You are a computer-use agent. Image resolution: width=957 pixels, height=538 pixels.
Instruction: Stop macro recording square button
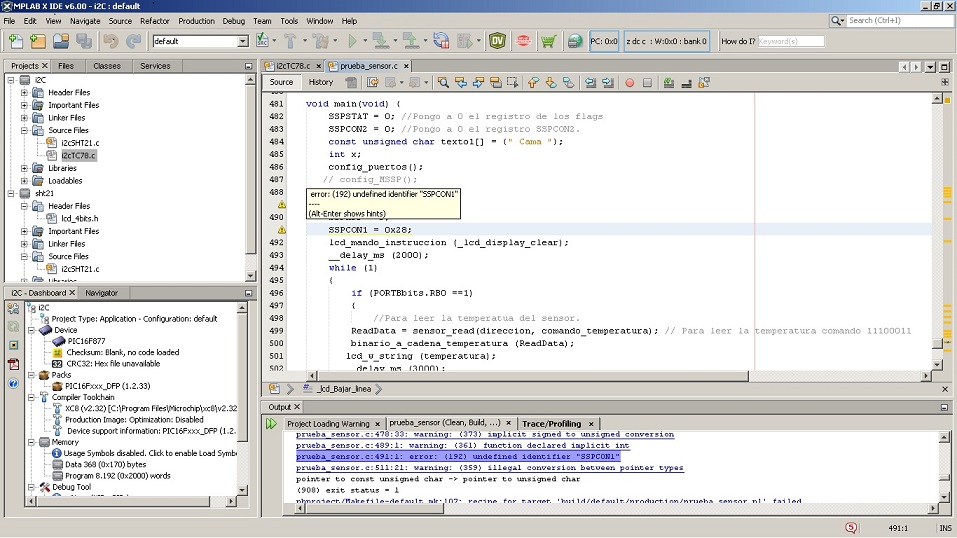pyautogui.click(x=647, y=82)
